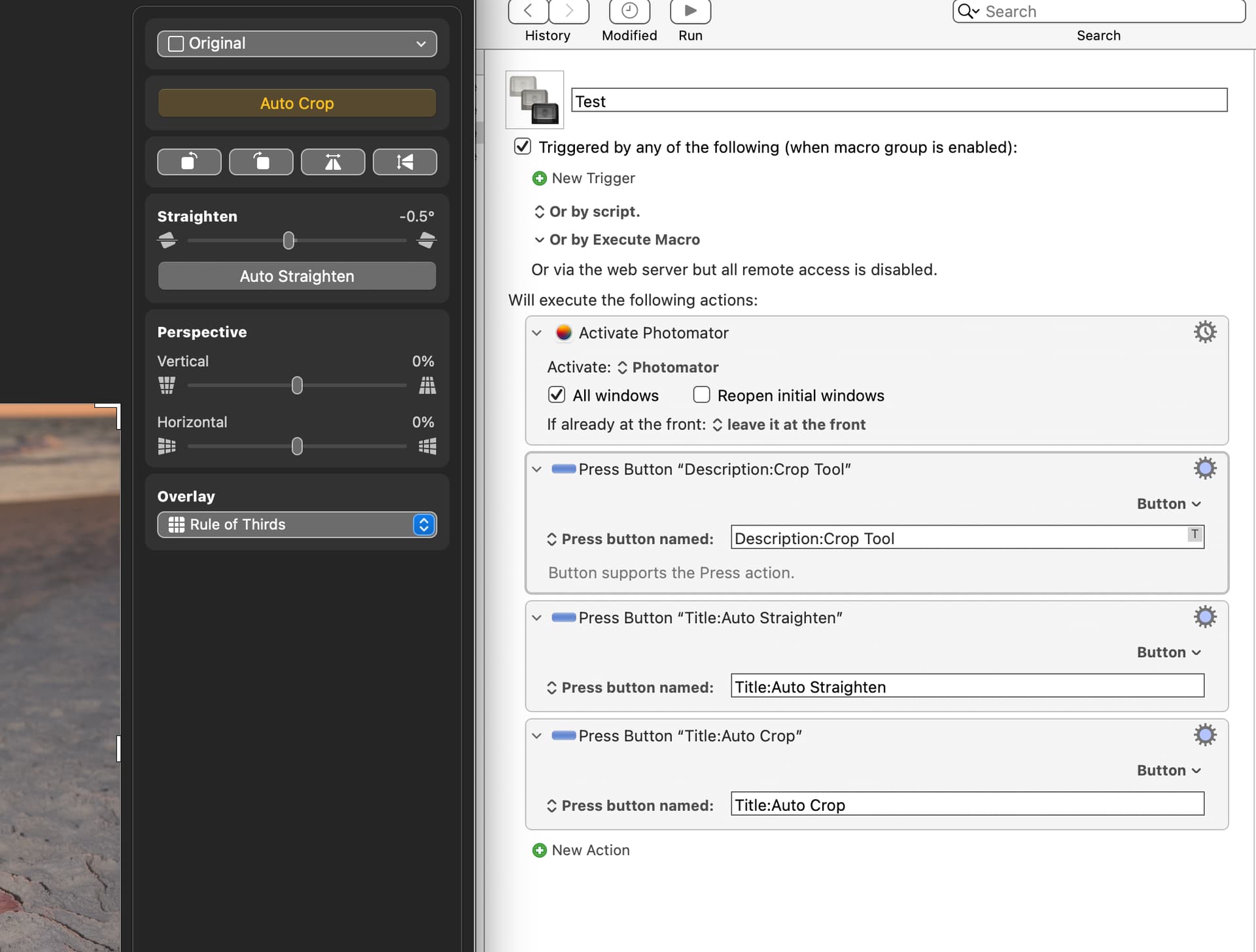Rotate image right in Photomator crop panel
The height and width of the screenshot is (952, 1256).
[x=261, y=161]
